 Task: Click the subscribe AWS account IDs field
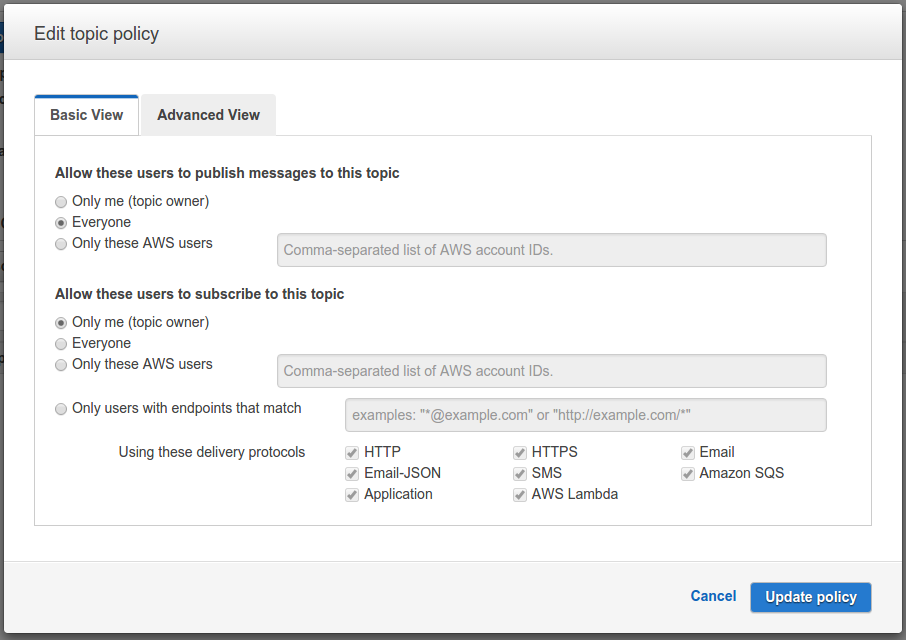(551, 371)
